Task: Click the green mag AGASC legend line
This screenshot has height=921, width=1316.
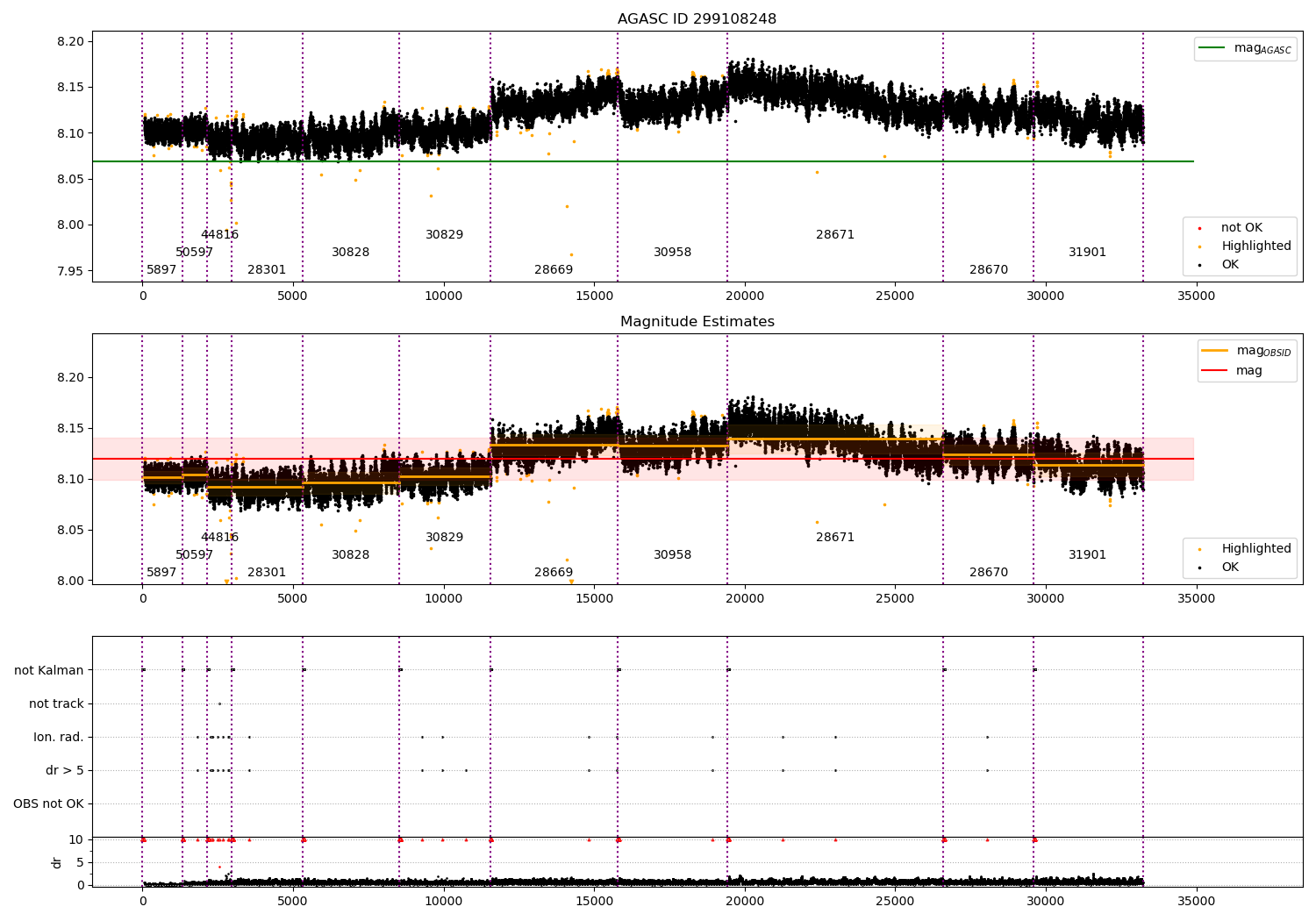Action: (1214, 48)
